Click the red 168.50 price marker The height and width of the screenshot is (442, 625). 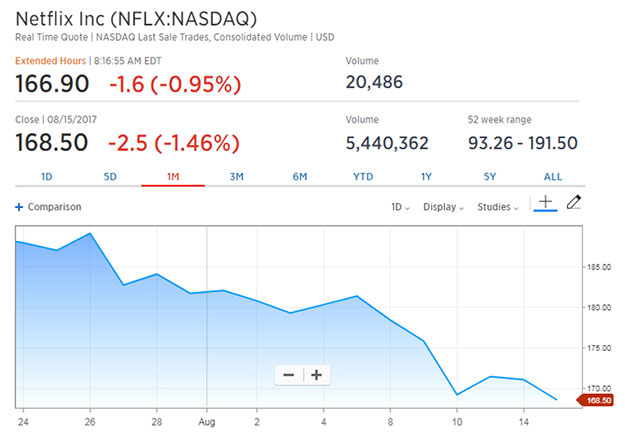[x=597, y=400]
